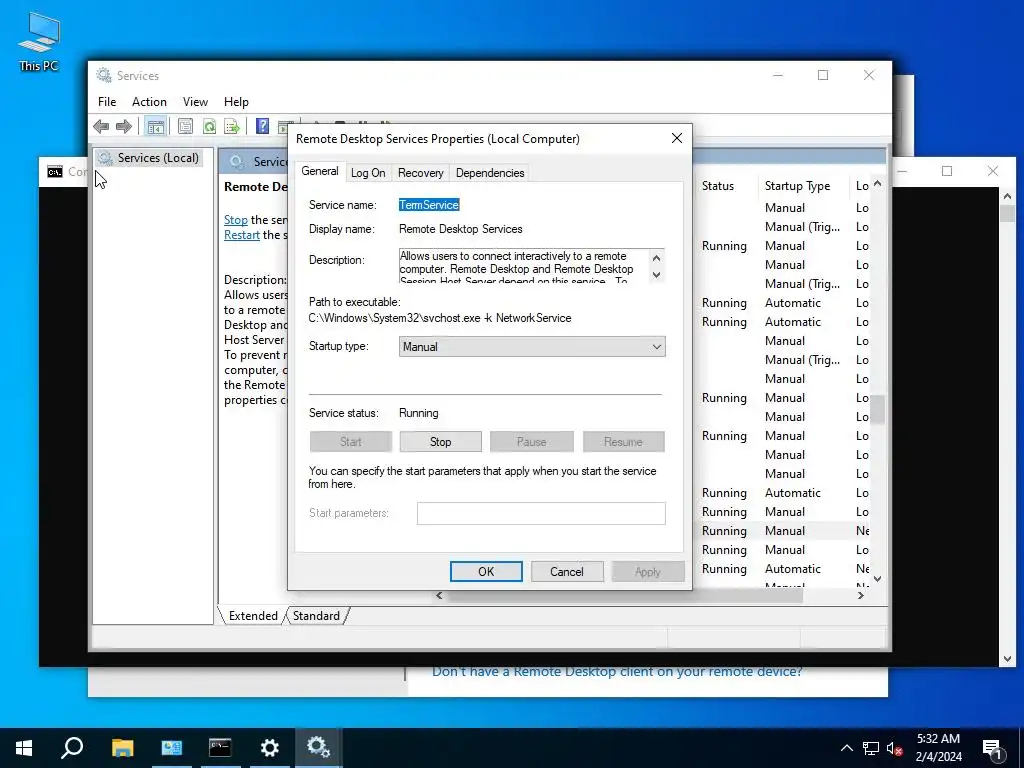Viewport: 1024px width, 768px height.
Task: Select the Standard view tab
Action: coord(316,616)
